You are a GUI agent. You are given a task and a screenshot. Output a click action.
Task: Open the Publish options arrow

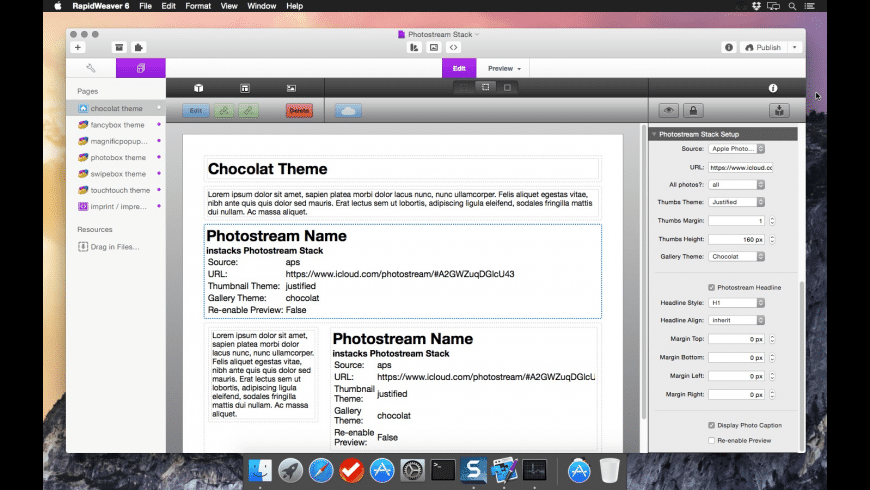click(x=795, y=48)
